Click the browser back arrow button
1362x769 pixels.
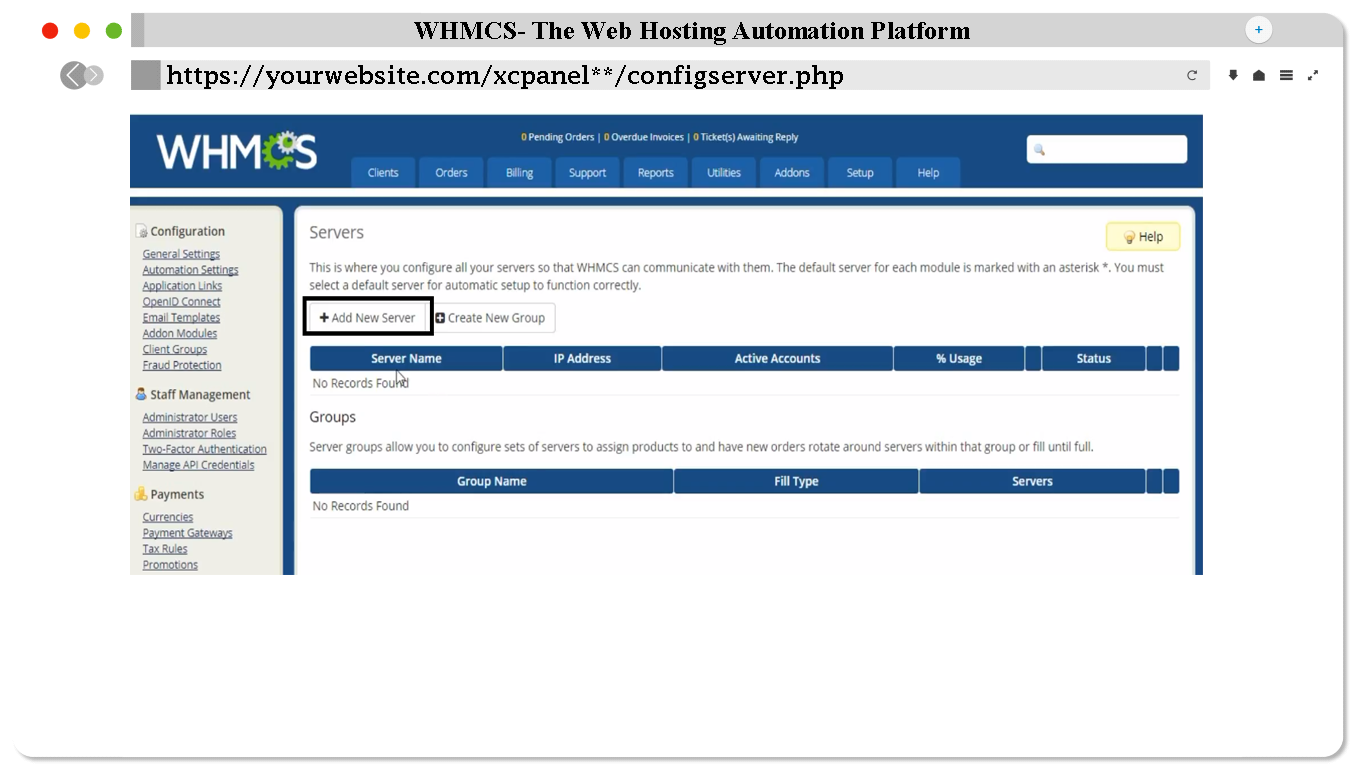coord(72,75)
